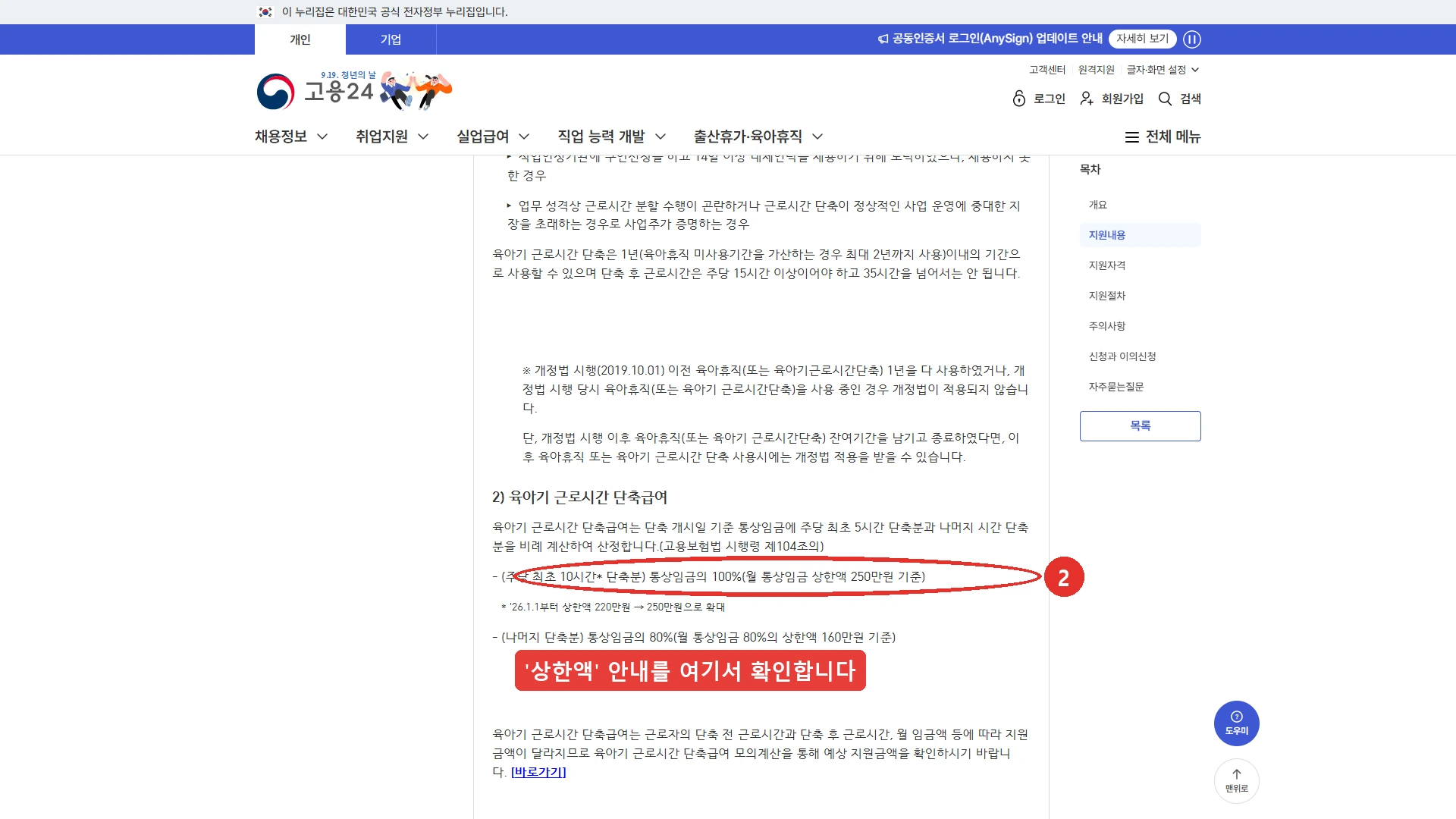1456x819 pixels.
Task: Click the footnote about '26.1.1부터 상한액 확대
Action: (613, 607)
